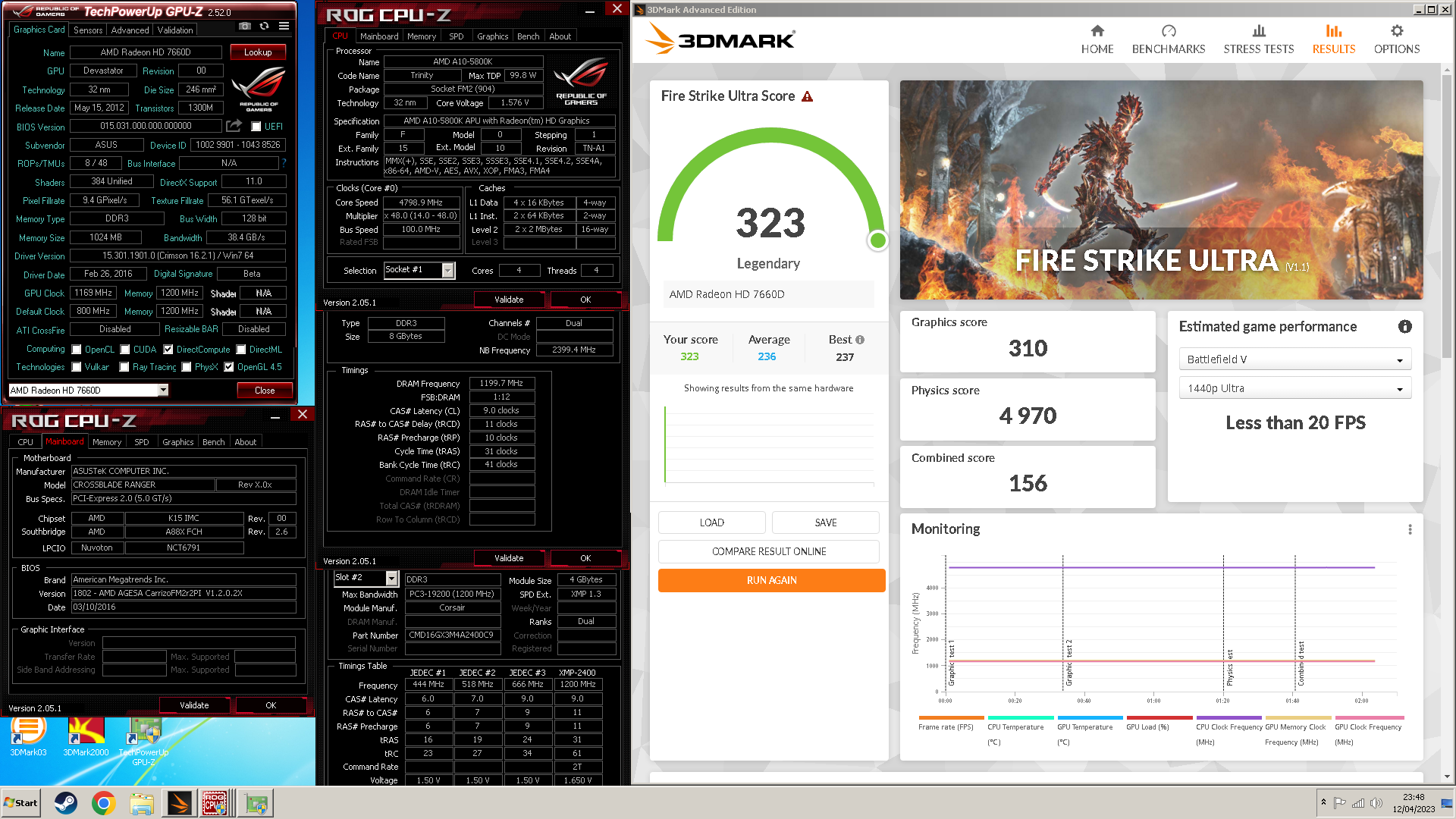Screen dimensions: 1456x819
Task: Click the Frame rate (FPS) orange legend swatch
Action: coord(951,717)
